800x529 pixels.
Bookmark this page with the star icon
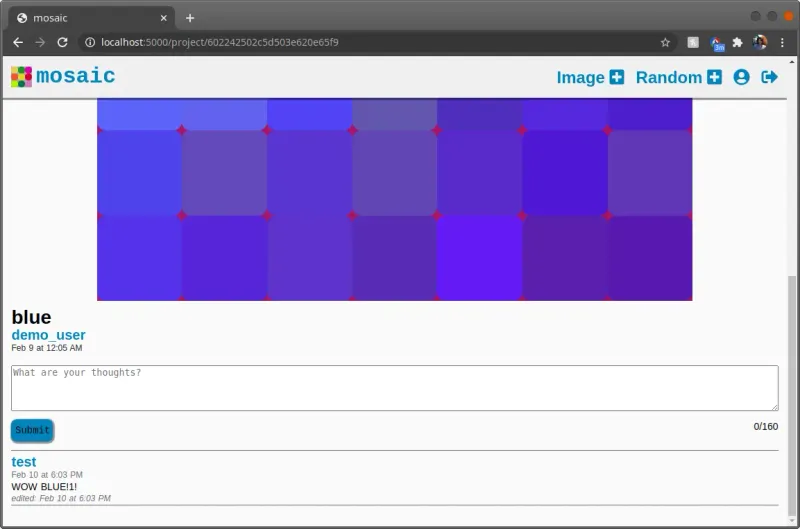pos(665,43)
